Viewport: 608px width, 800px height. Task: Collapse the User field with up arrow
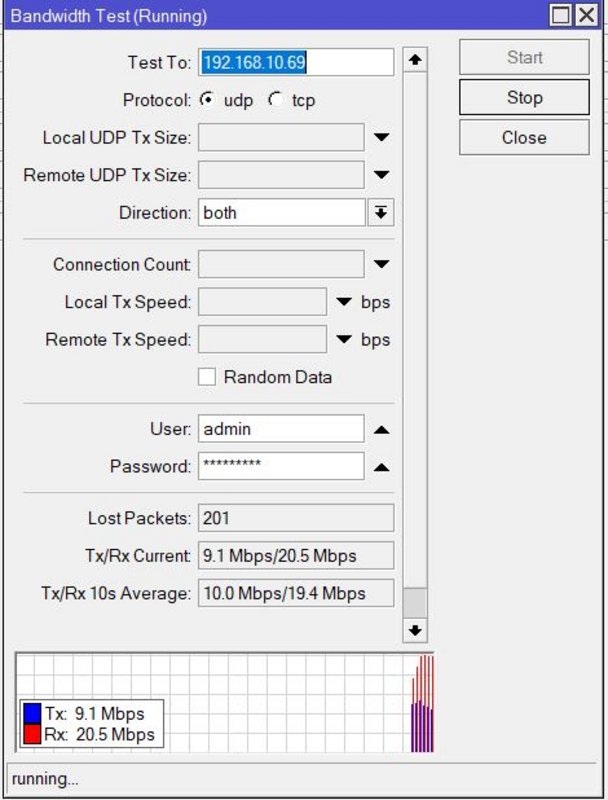click(382, 430)
